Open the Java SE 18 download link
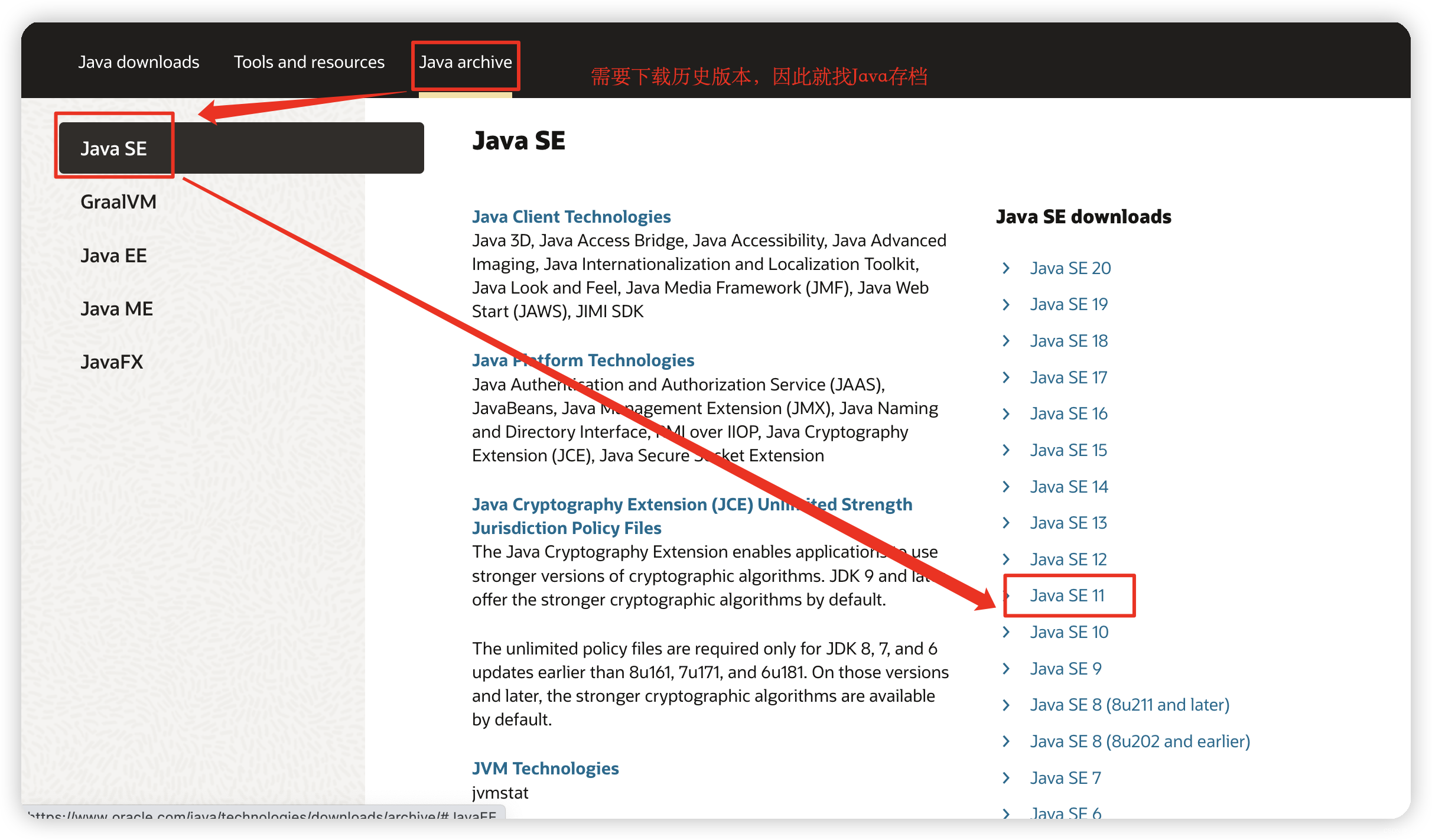 coord(1069,341)
